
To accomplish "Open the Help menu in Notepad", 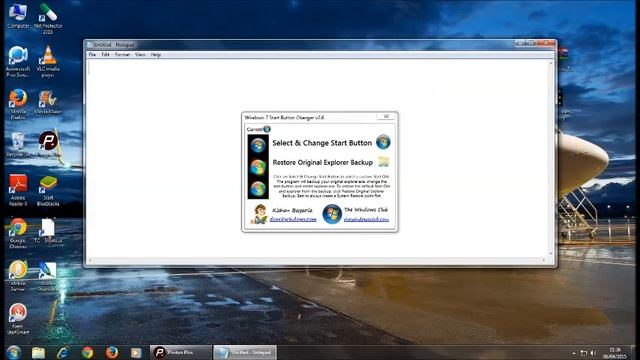I will pos(156,54).
